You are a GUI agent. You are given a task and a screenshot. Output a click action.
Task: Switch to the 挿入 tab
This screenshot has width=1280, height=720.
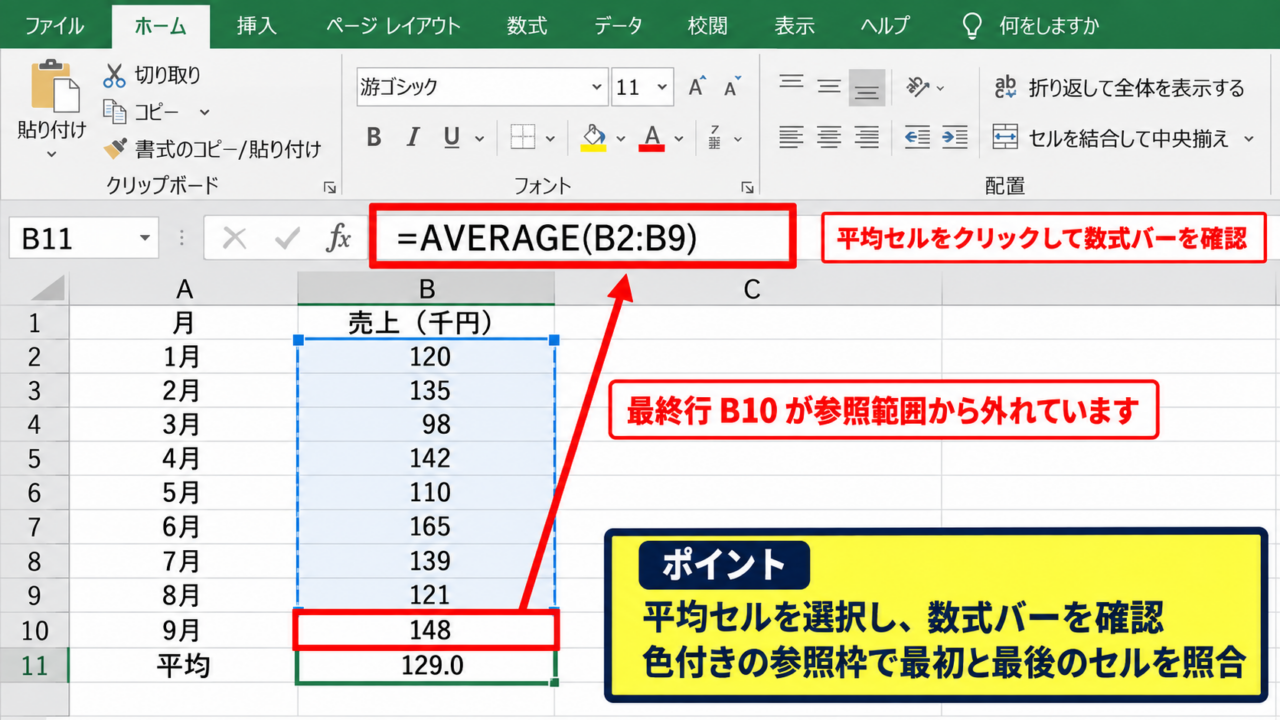click(x=257, y=26)
